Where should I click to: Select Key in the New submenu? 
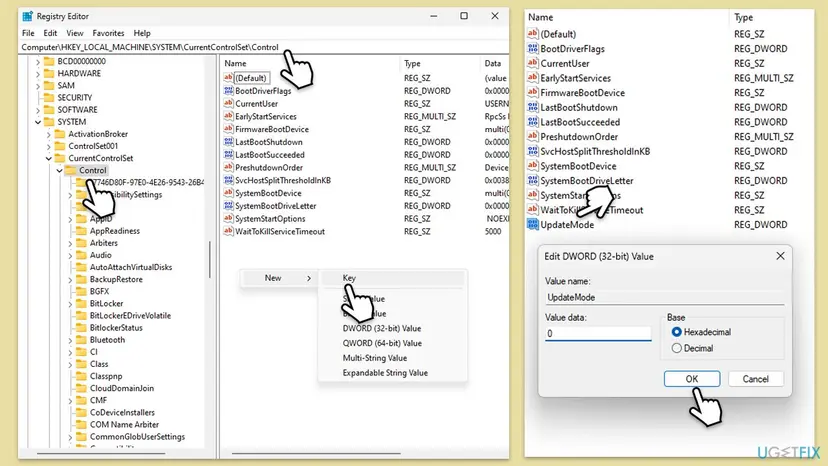click(x=393, y=278)
